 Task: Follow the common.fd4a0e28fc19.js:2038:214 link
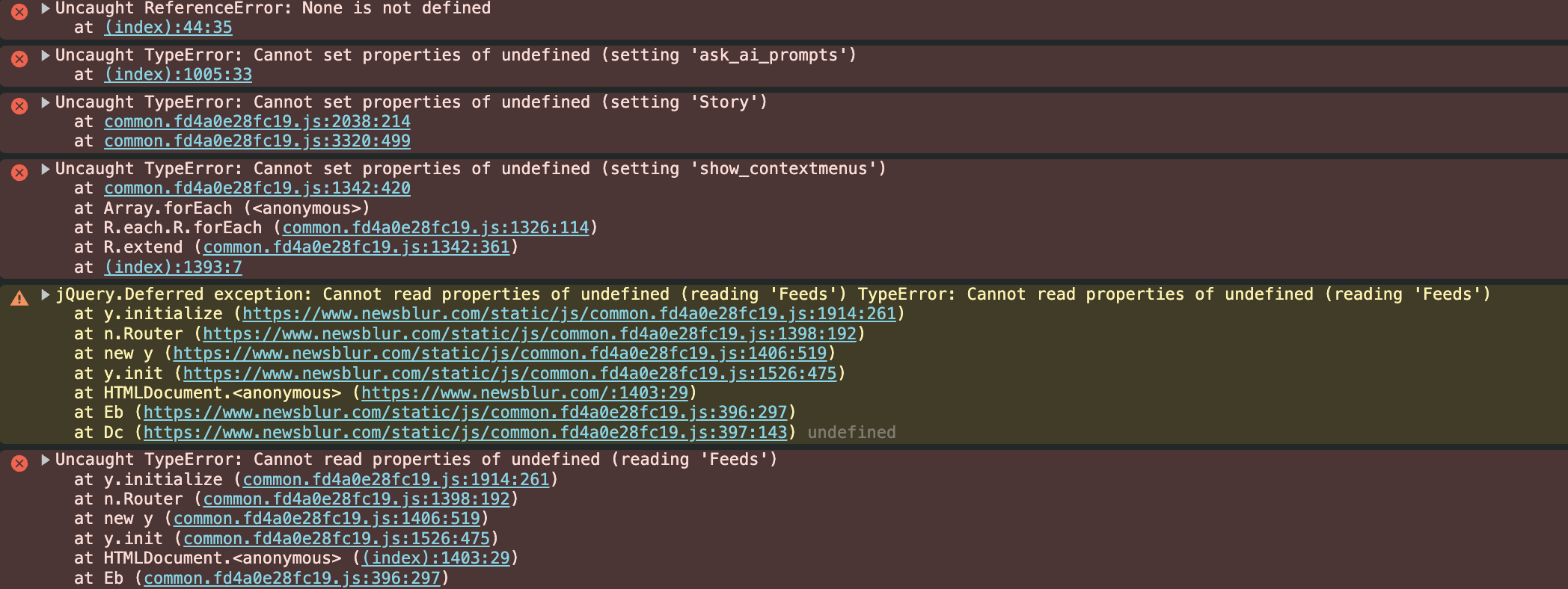tap(257, 122)
